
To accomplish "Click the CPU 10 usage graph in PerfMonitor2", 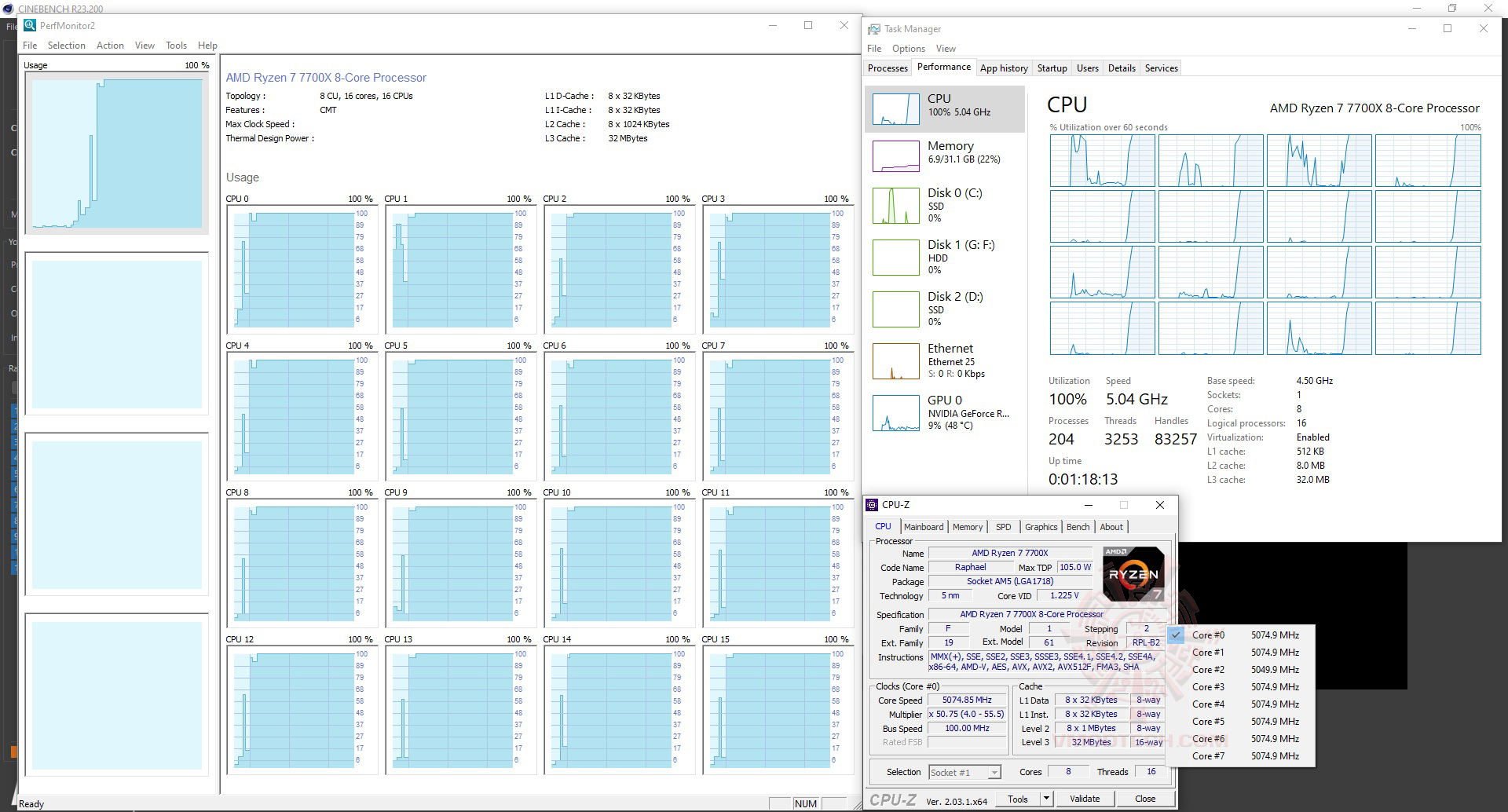I will [x=619, y=562].
